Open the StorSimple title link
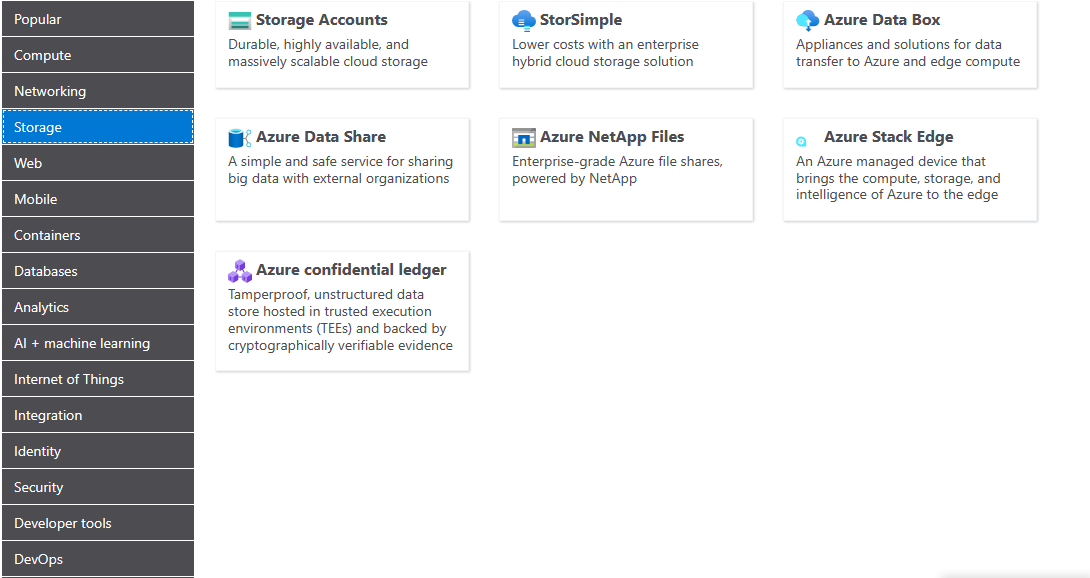 tap(580, 20)
